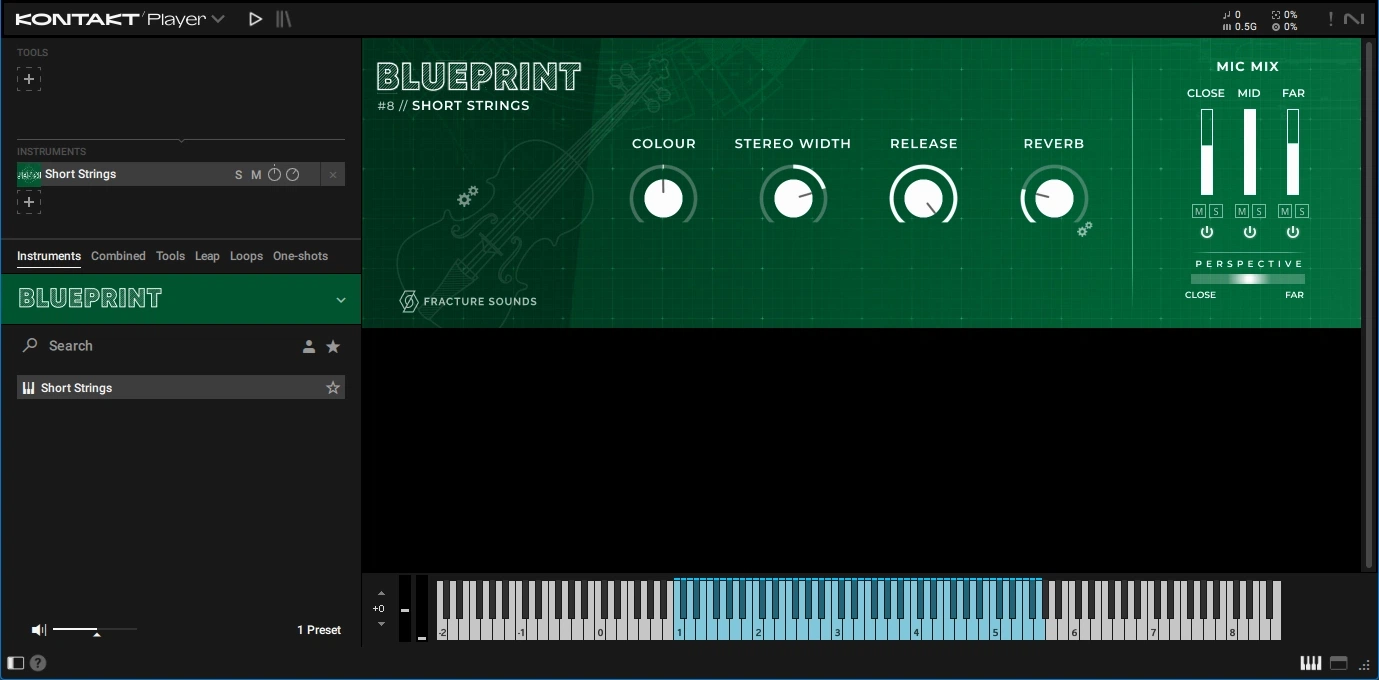Click the speaker volume icon at the browser bottom
This screenshot has width=1379, height=680.
(x=39, y=630)
